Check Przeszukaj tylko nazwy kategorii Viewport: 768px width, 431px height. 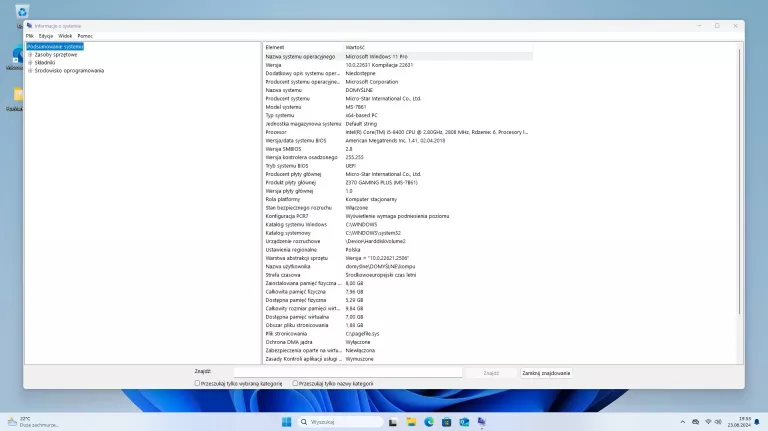tap(295, 383)
